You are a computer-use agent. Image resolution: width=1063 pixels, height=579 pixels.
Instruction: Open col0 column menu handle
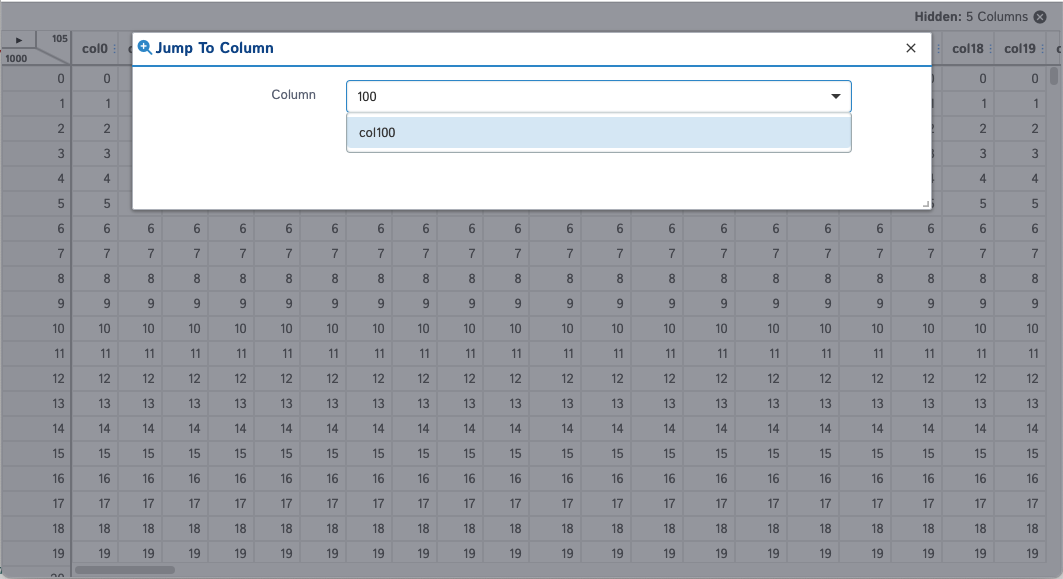point(114,49)
